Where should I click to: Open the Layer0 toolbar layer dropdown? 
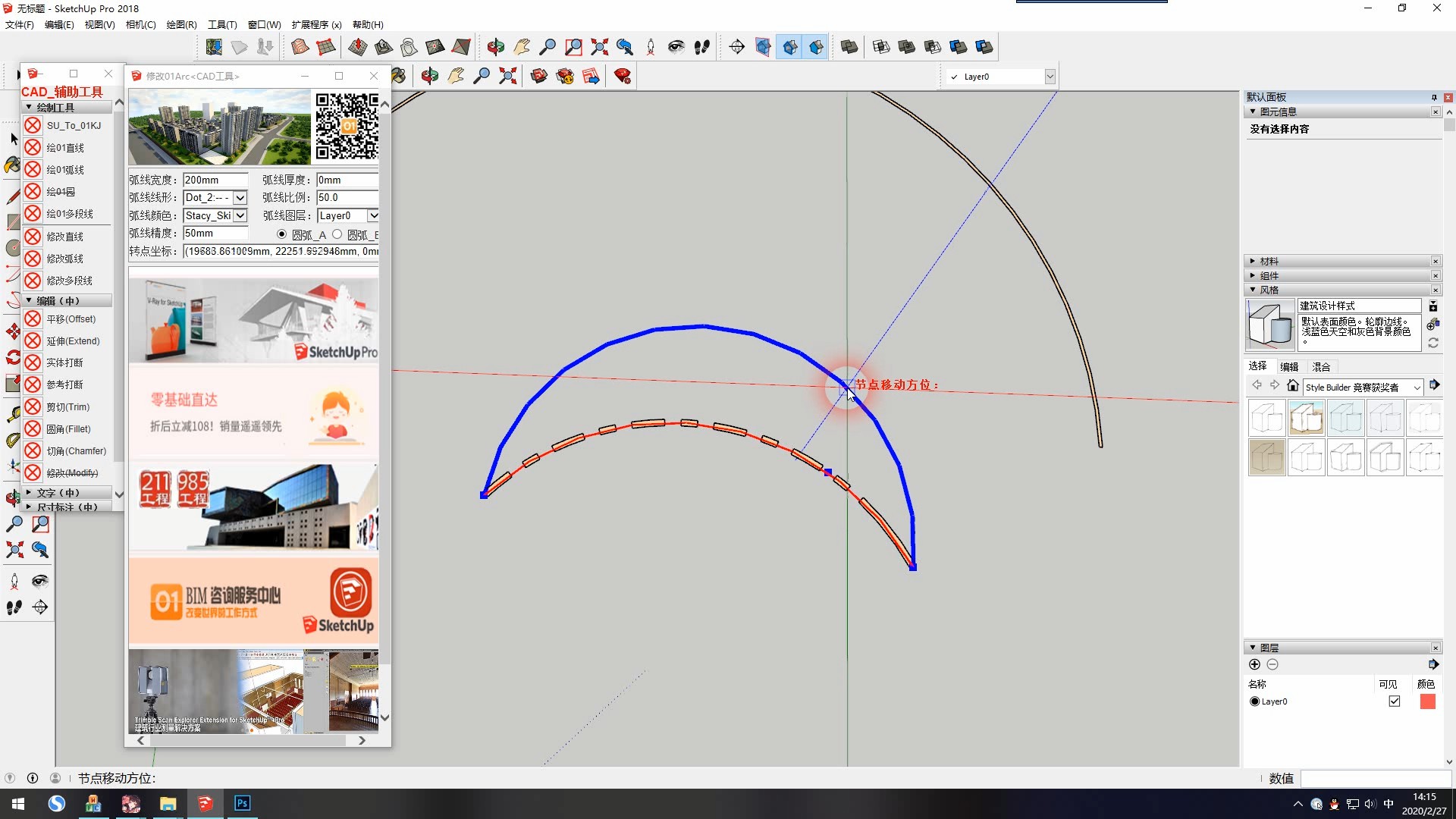[1050, 77]
